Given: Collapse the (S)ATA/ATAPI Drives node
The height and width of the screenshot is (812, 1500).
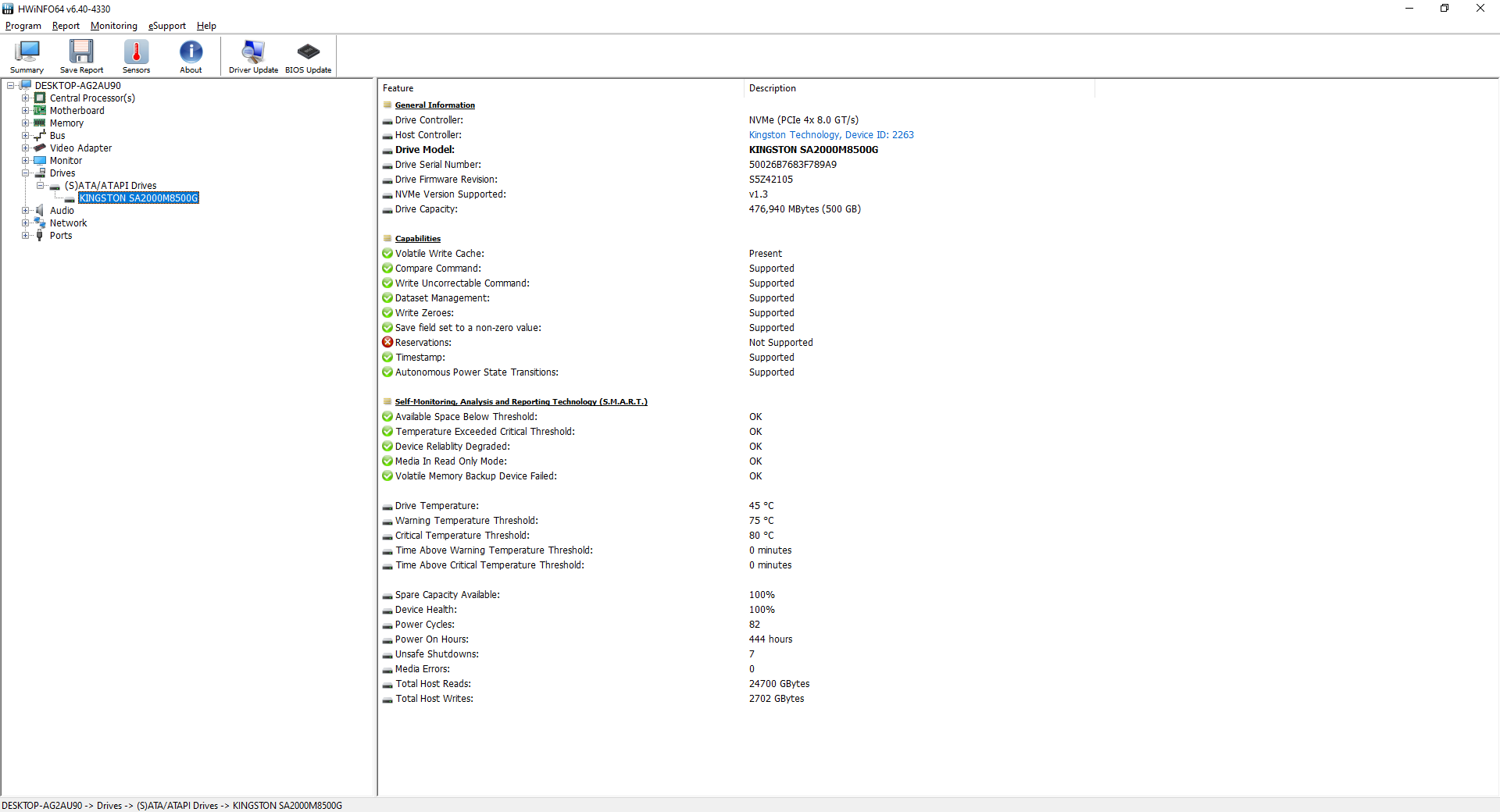Looking at the screenshot, I should (x=41, y=186).
